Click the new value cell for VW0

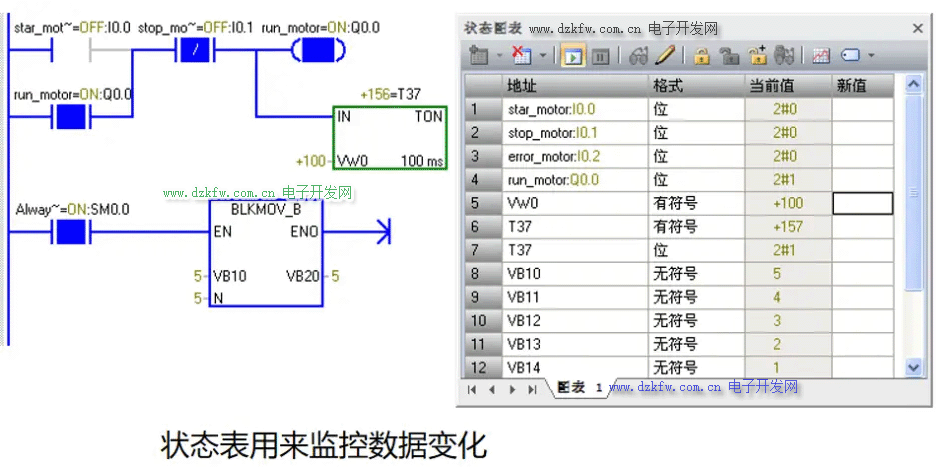[862, 203]
